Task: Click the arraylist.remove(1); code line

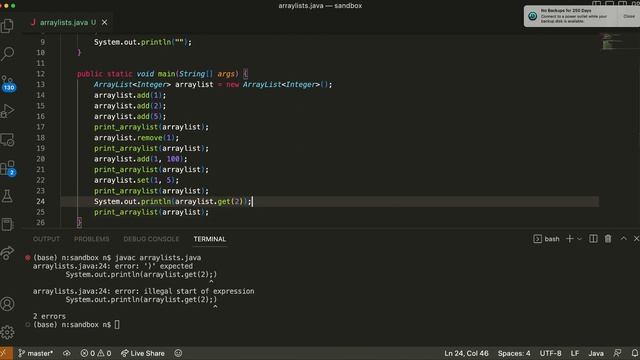Action: 136,138
